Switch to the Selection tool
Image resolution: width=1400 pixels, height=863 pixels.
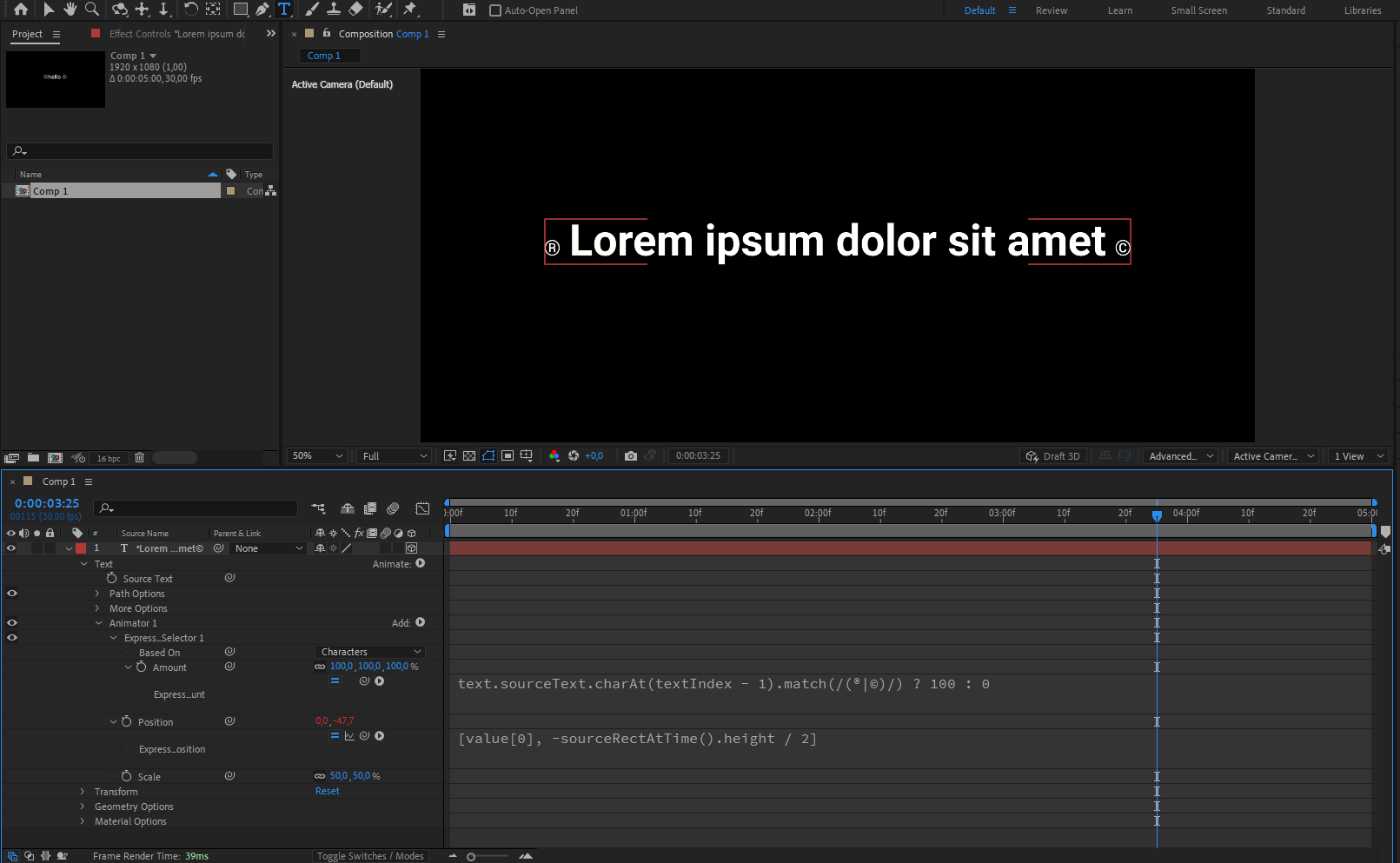(49, 10)
